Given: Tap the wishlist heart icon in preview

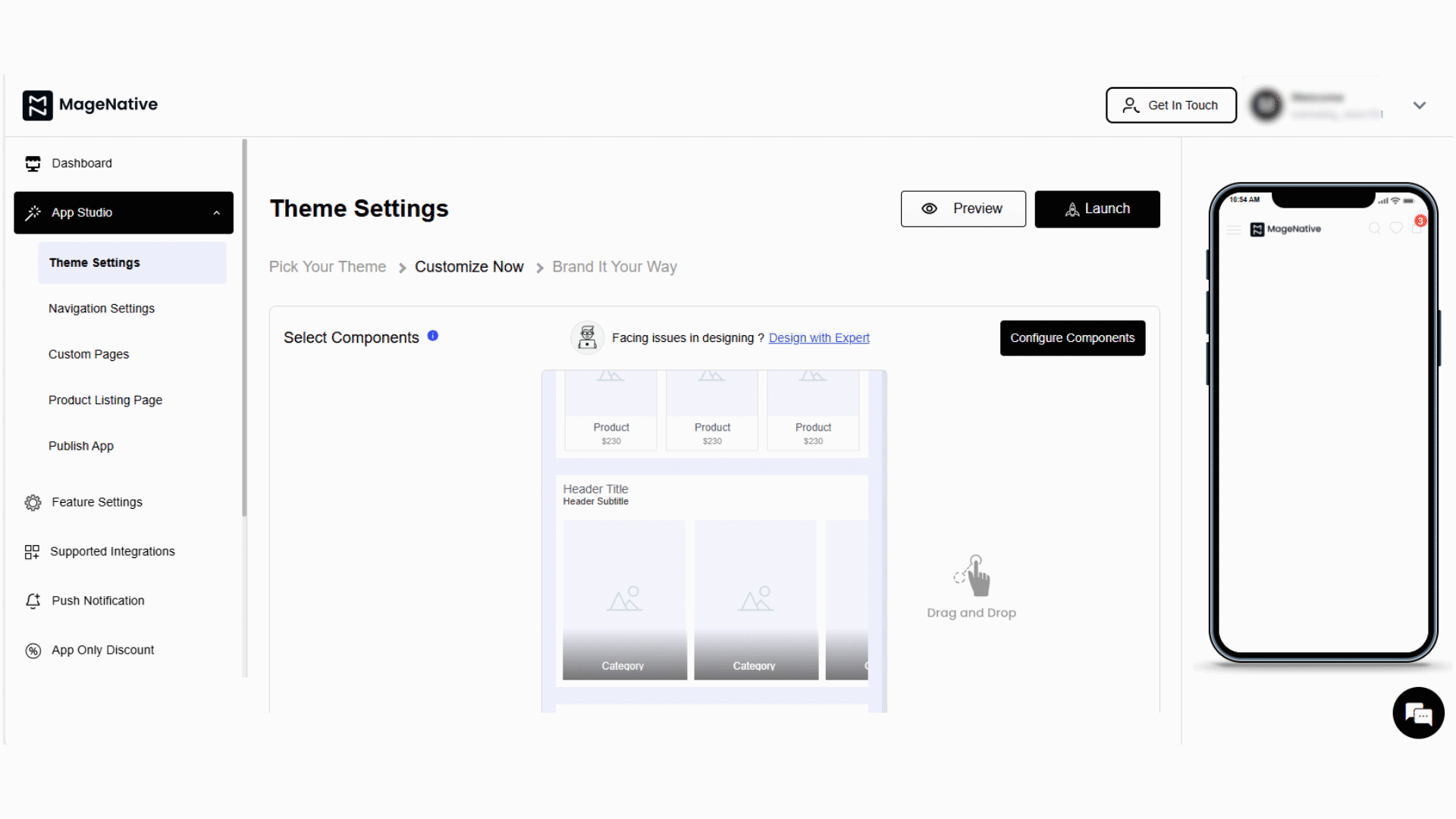Looking at the screenshot, I should click(1397, 228).
